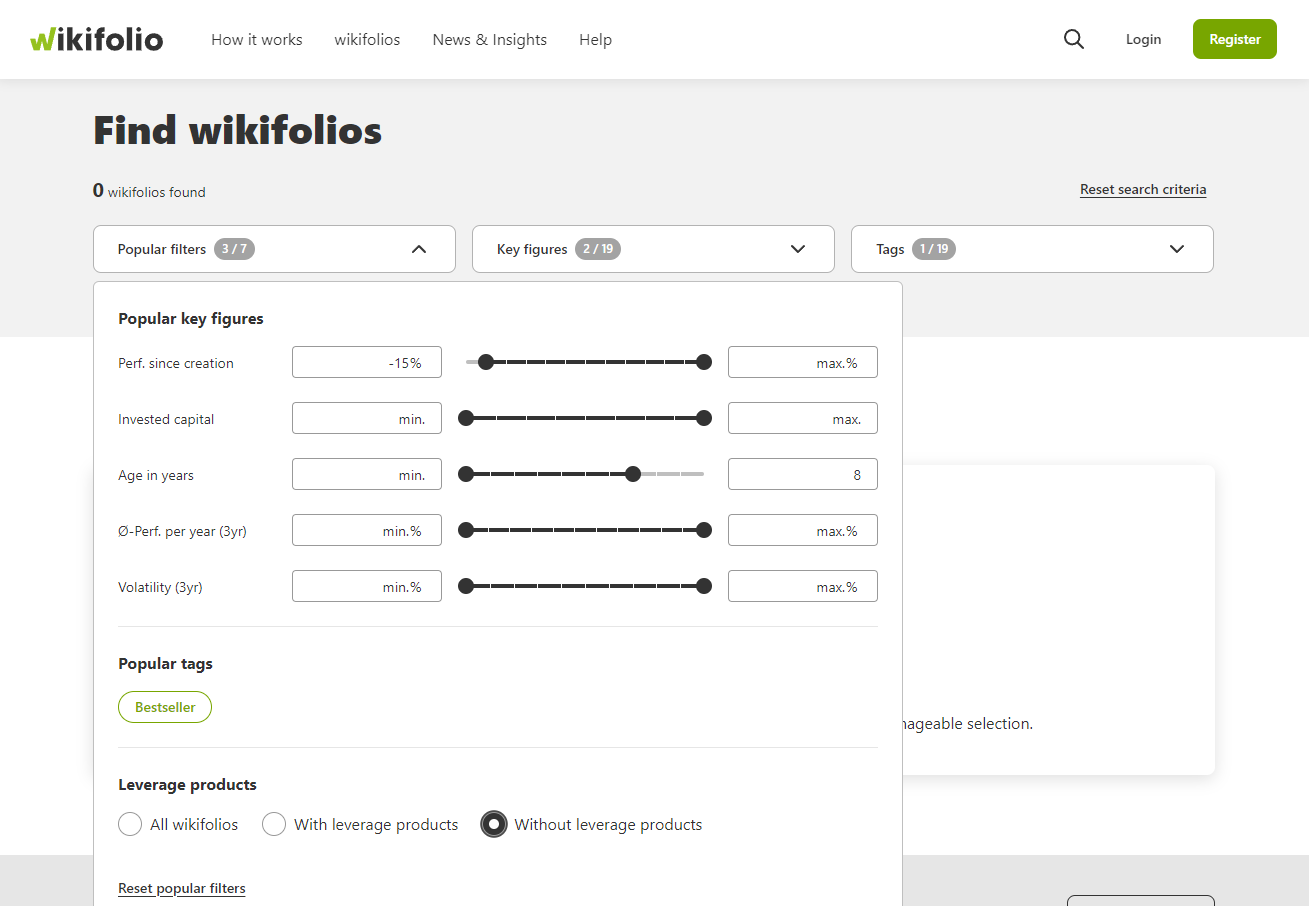This screenshot has height=906, width=1309.
Task: Open News & Insights menu
Action: point(489,39)
